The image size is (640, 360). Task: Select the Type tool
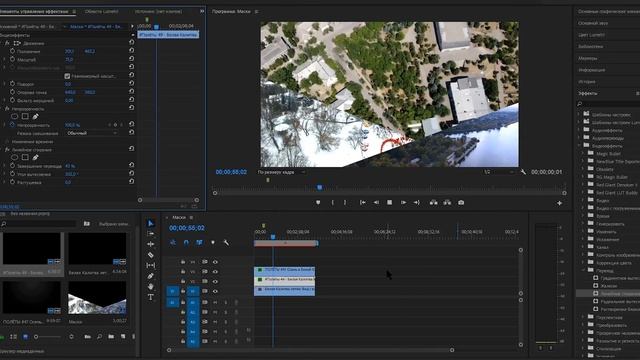tap(151, 297)
